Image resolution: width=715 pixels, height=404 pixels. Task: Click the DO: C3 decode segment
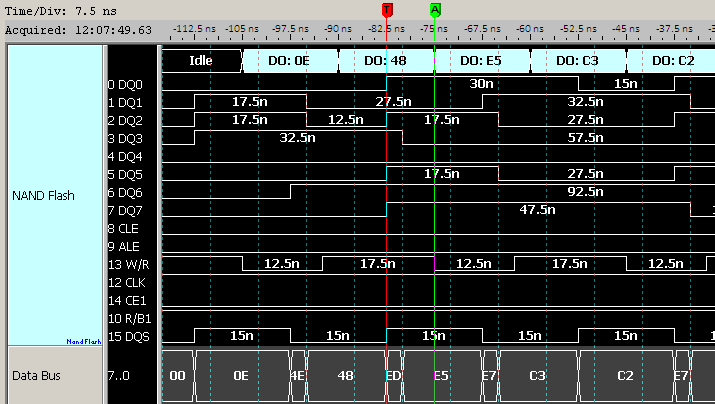click(x=578, y=61)
